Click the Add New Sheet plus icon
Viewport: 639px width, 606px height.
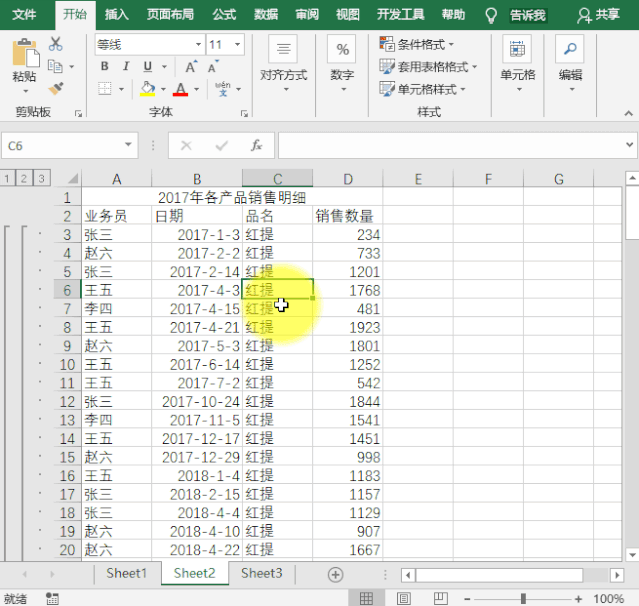[336, 574]
